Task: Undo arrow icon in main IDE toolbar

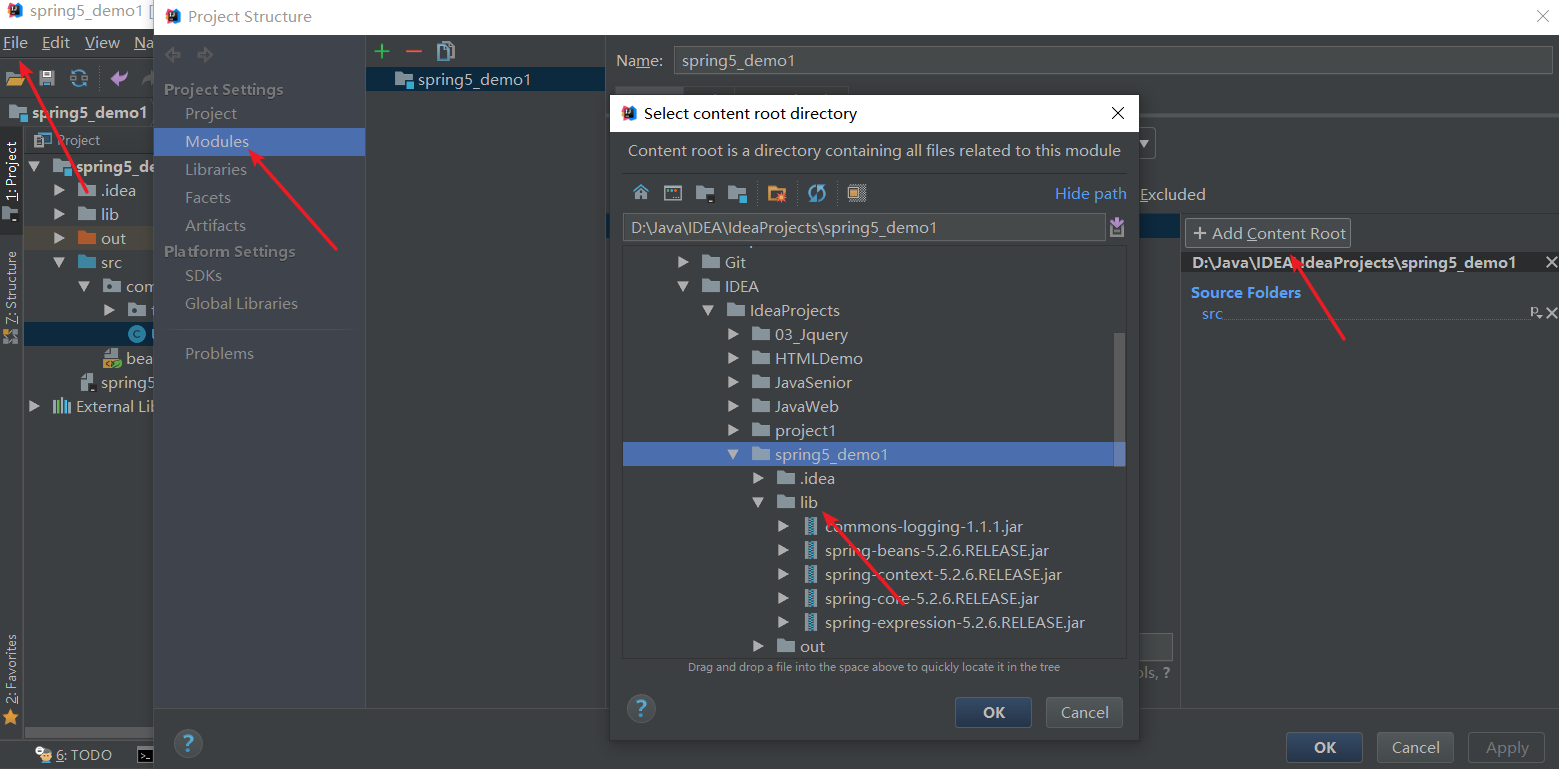Action: [120, 78]
